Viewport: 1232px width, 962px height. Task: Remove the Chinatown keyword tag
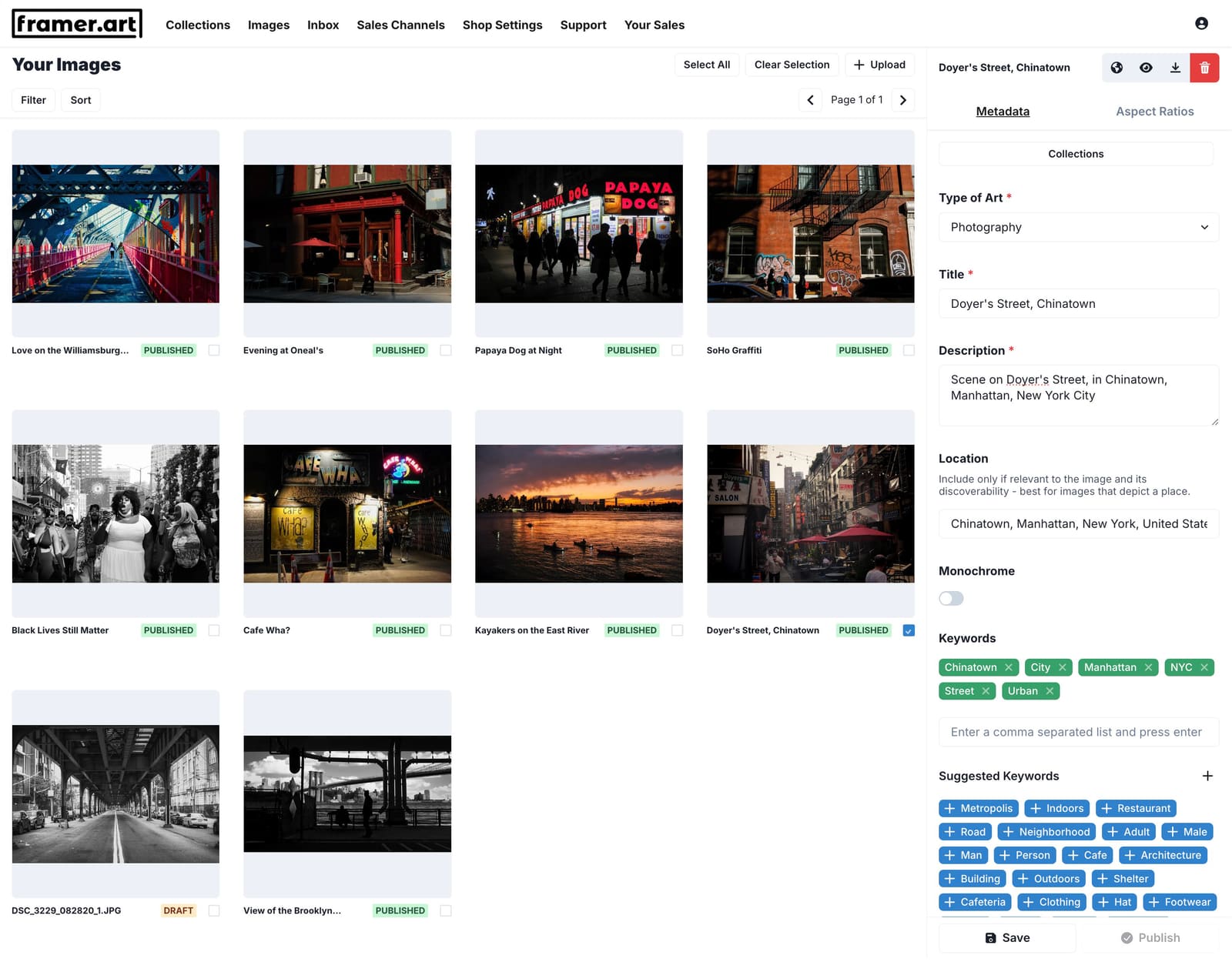coord(1009,667)
